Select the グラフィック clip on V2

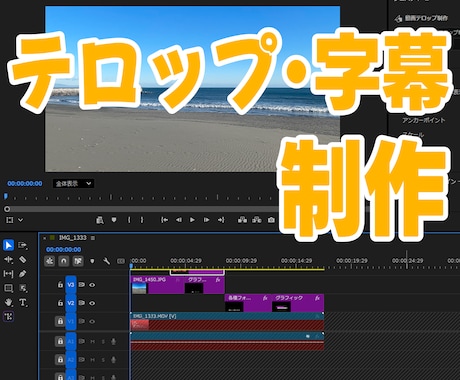298,303
